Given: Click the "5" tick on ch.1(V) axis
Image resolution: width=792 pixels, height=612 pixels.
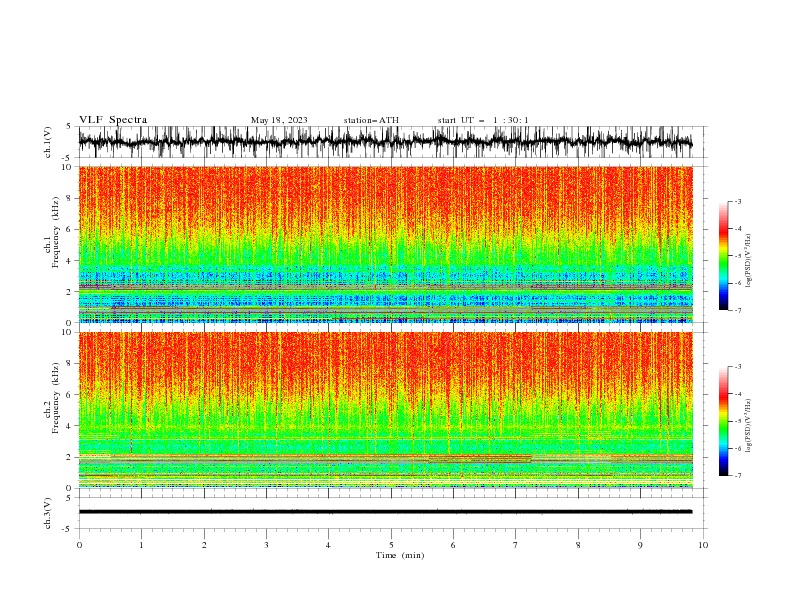Looking at the screenshot, I should point(69,126).
